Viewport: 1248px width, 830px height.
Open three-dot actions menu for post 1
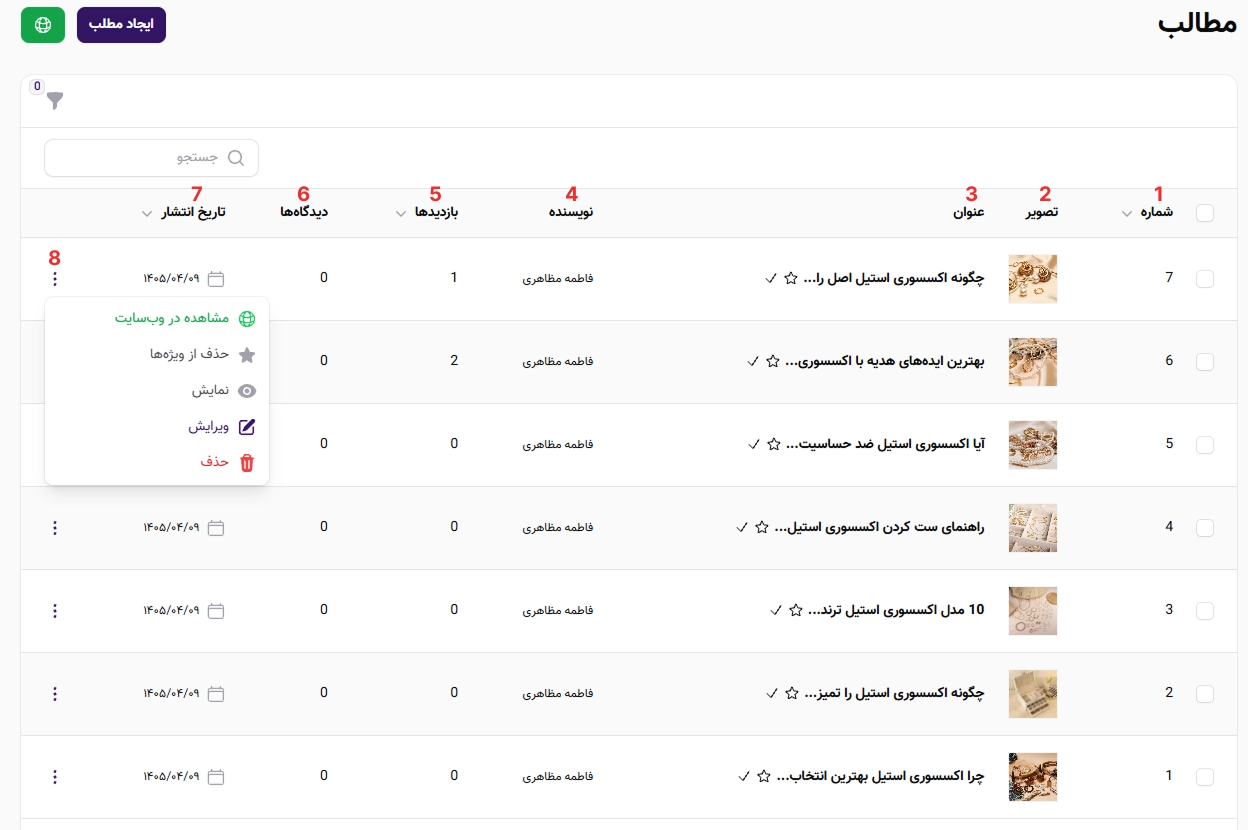[x=55, y=776]
